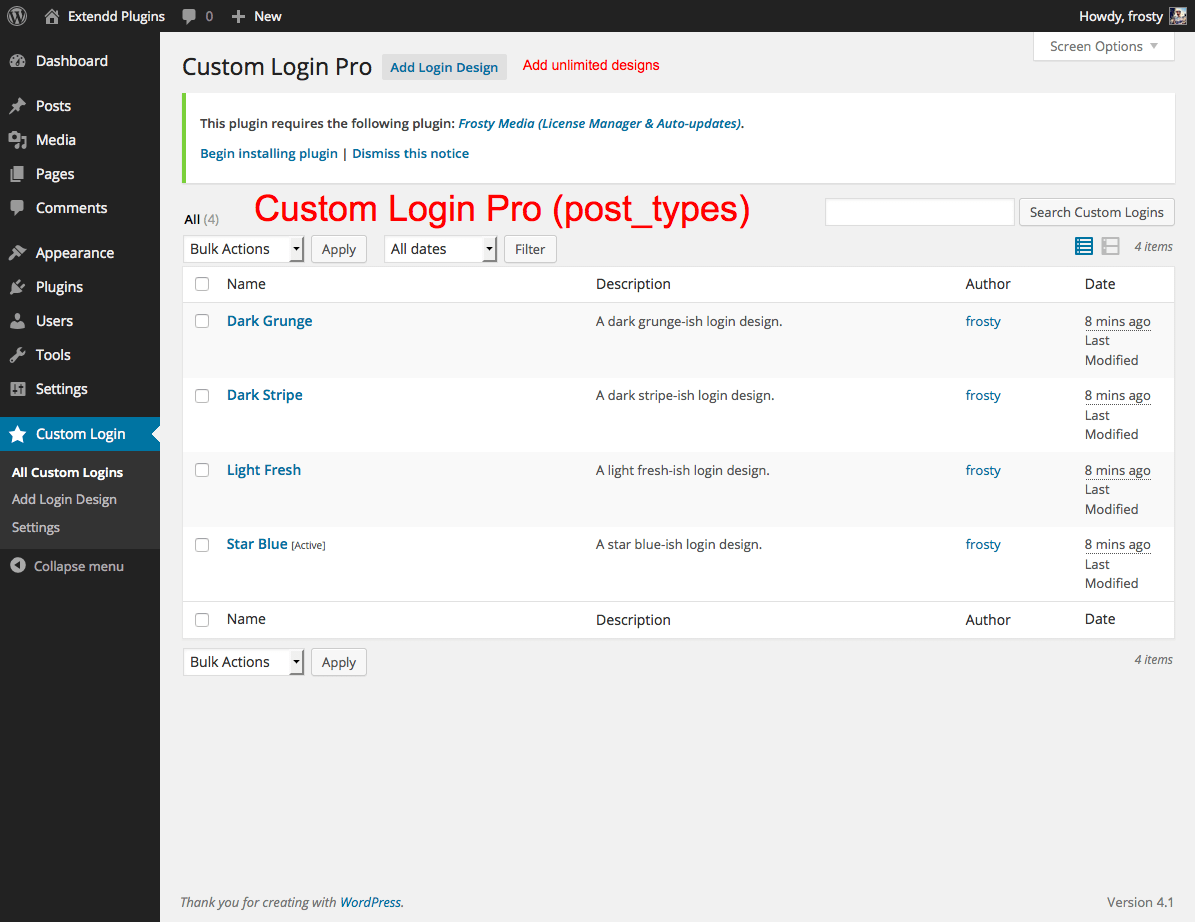This screenshot has width=1195, height=922.
Task: Click the Settings sliders icon in sidebar
Action: (18, 389)
